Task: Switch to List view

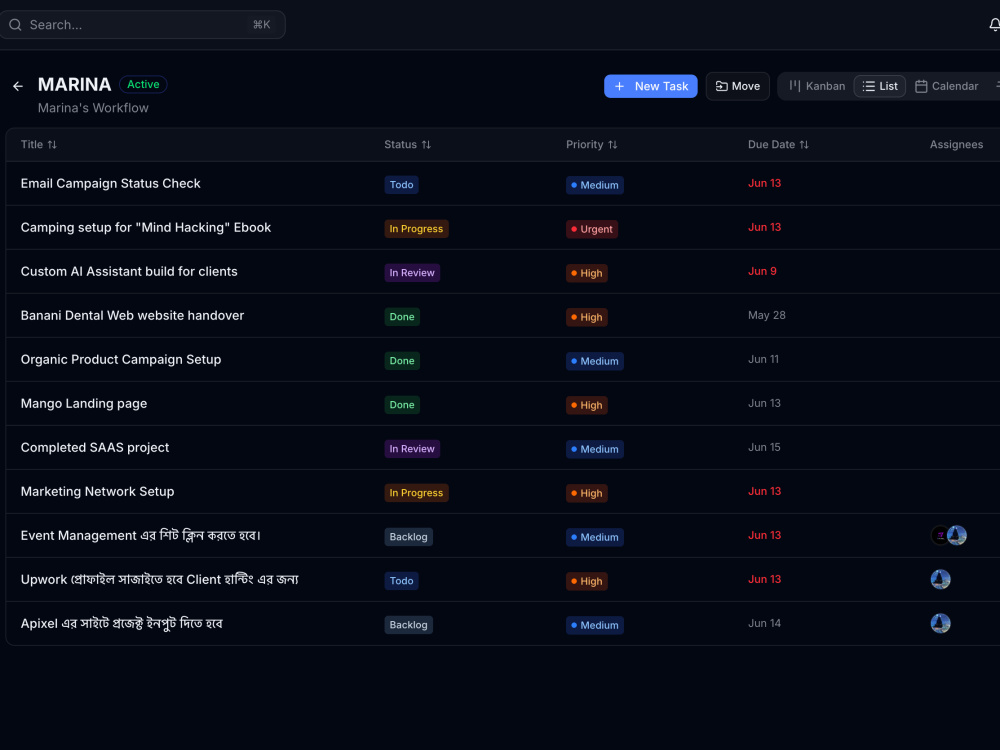Action: pos(879,86)
